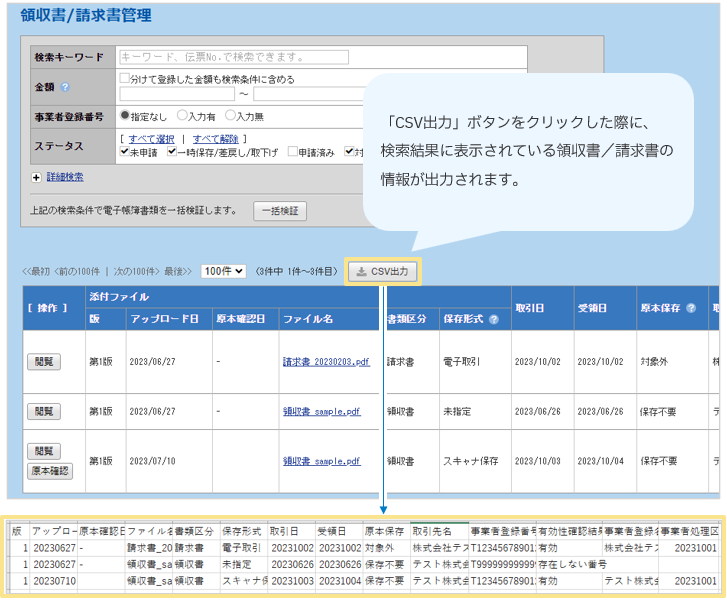The image size is (727, 600).
Task: Click the help icon beside 保存形式 header
Action: pyautogui.click(x=494, y=319)
